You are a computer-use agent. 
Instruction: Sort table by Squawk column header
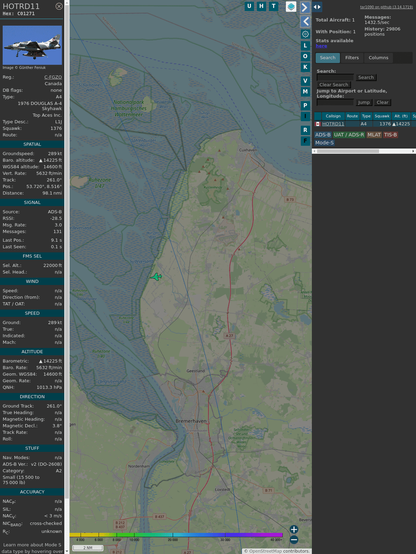coord(382,116)
